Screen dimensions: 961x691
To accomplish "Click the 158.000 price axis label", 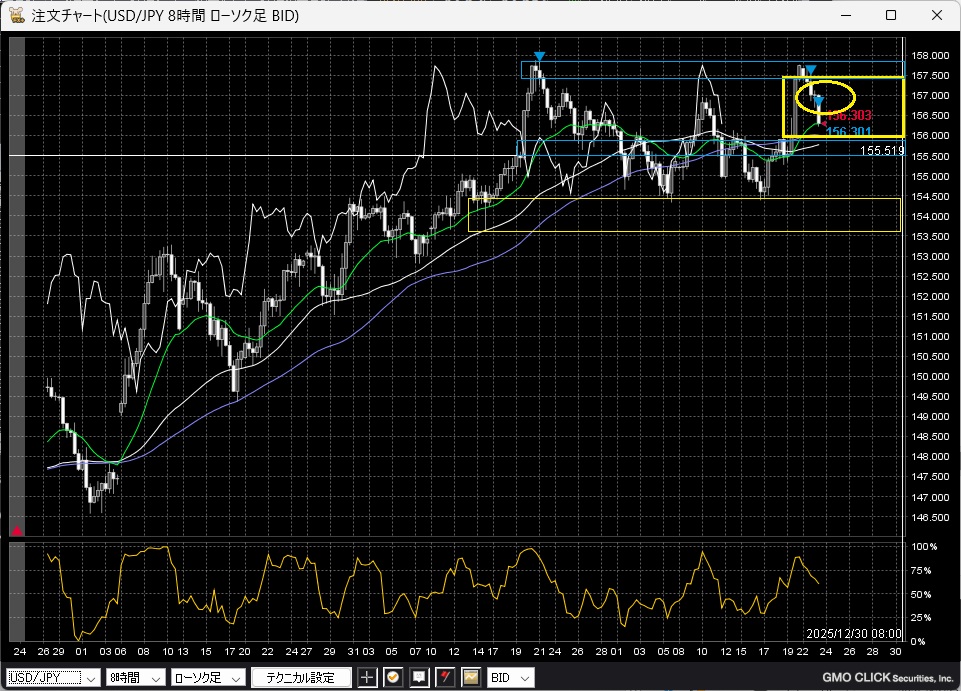I will (930, 56).
